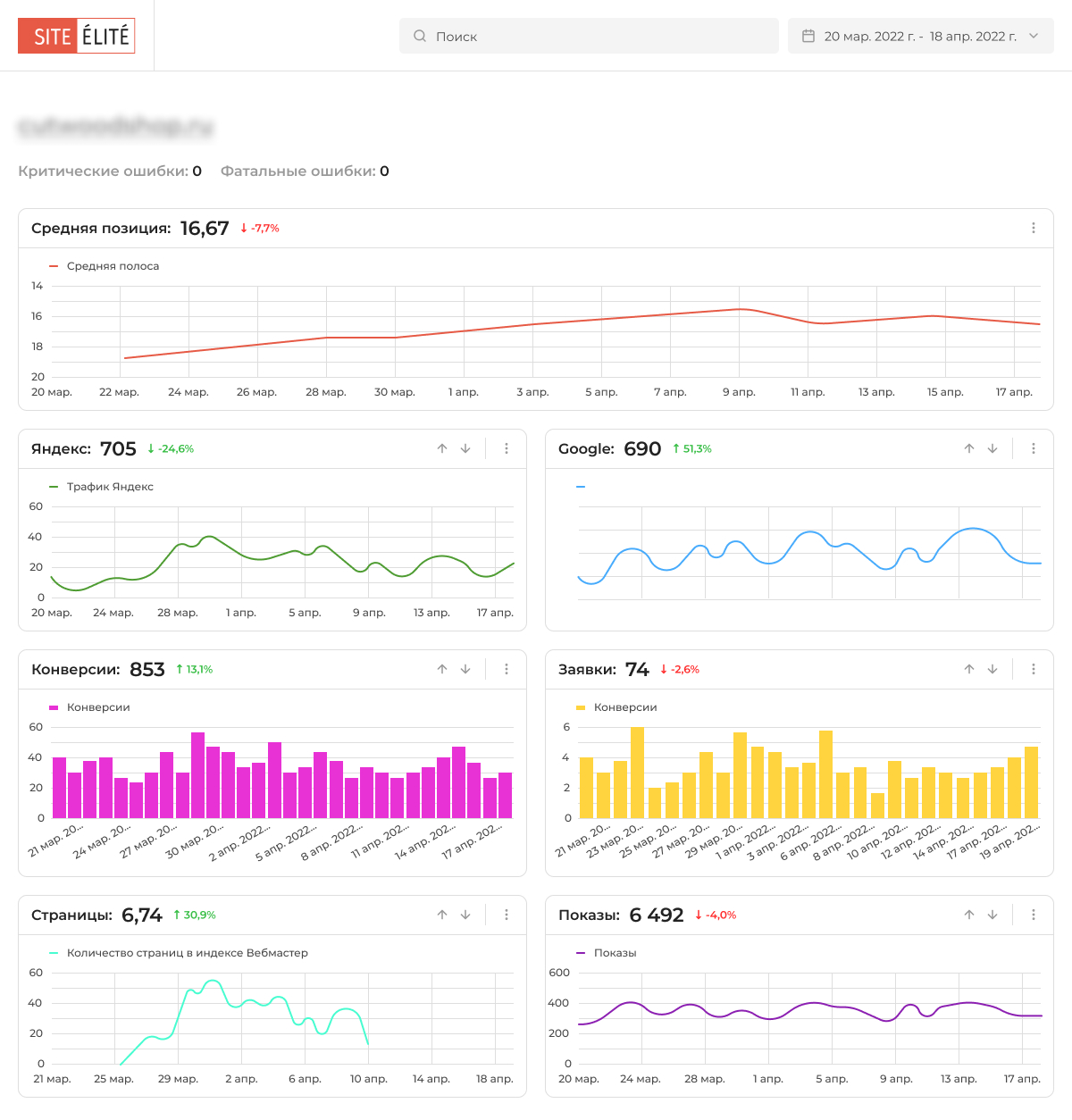Open the Google card options menu

(x=1034, y=448)
